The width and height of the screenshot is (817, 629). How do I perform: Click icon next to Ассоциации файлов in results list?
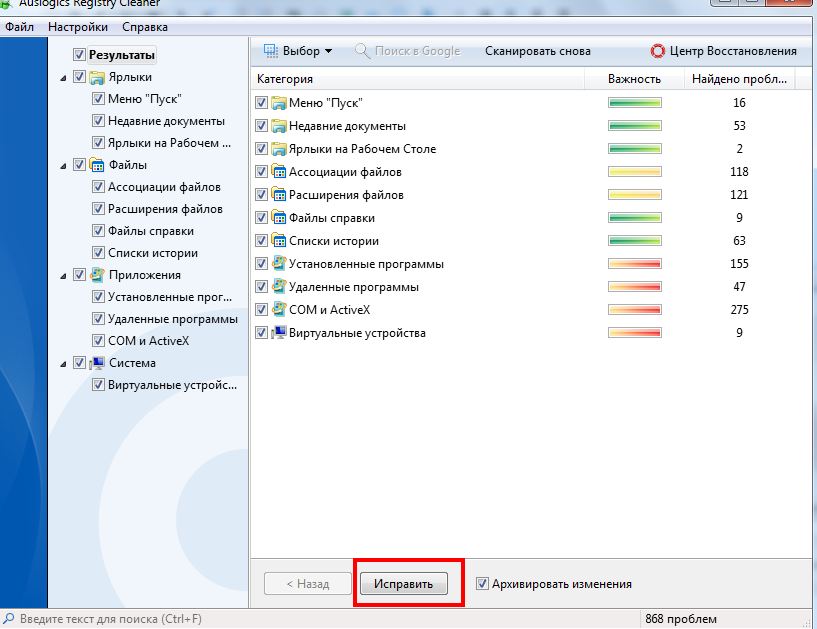(x=279, y=171)
